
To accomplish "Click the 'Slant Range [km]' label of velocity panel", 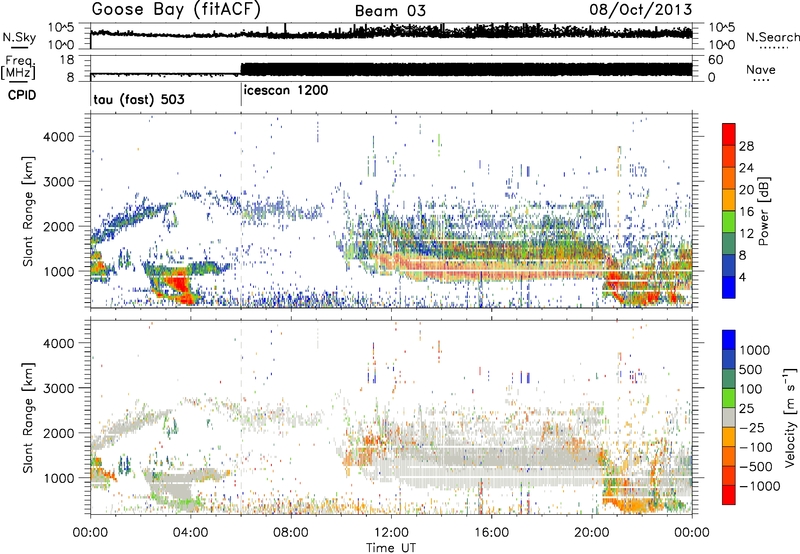I will tap(28, 417).
